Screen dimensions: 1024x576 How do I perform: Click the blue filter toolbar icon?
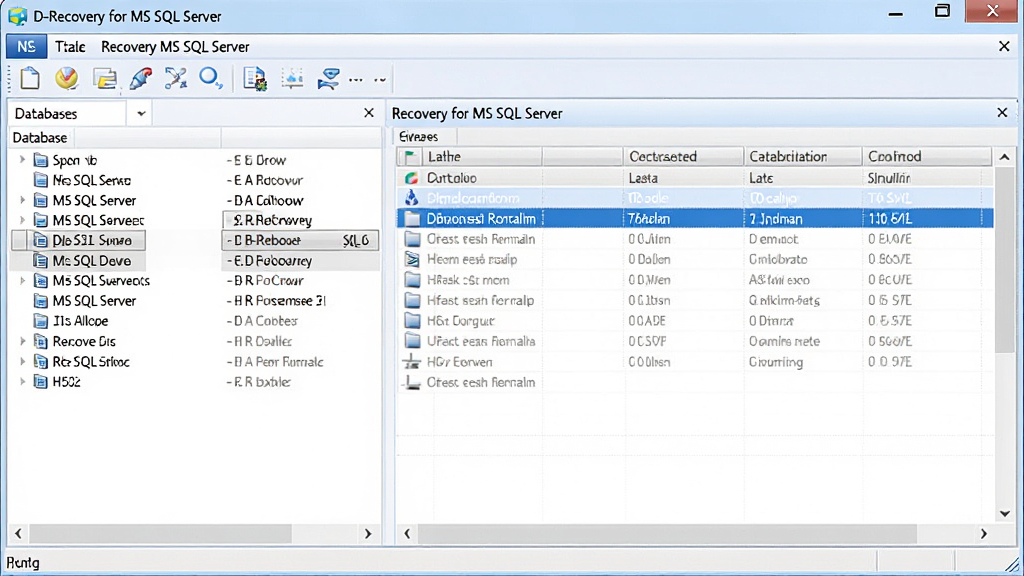pyautogui.click(x=328, y=78)
